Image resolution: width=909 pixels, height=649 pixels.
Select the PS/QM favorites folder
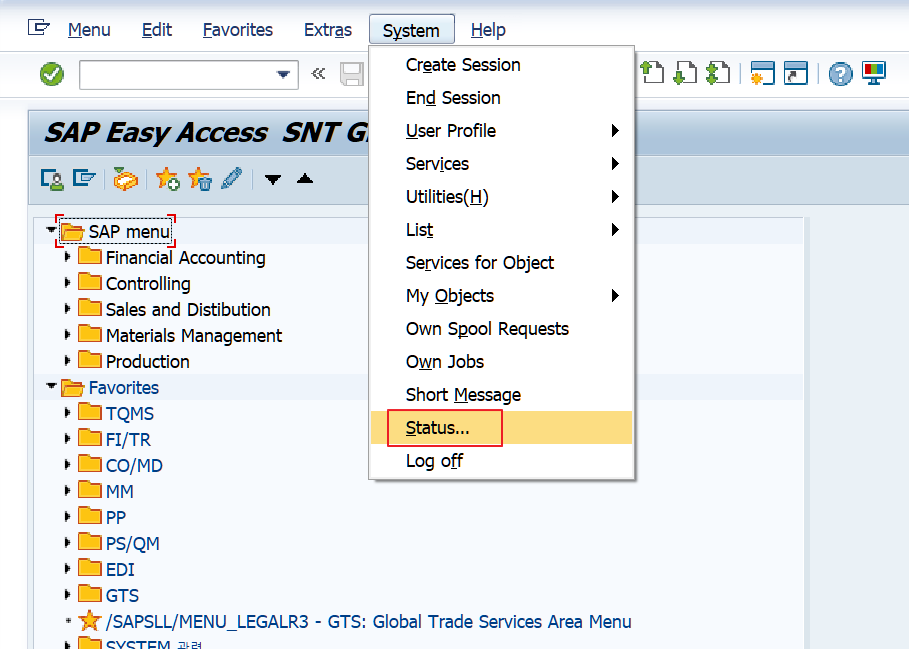point(132,544)
